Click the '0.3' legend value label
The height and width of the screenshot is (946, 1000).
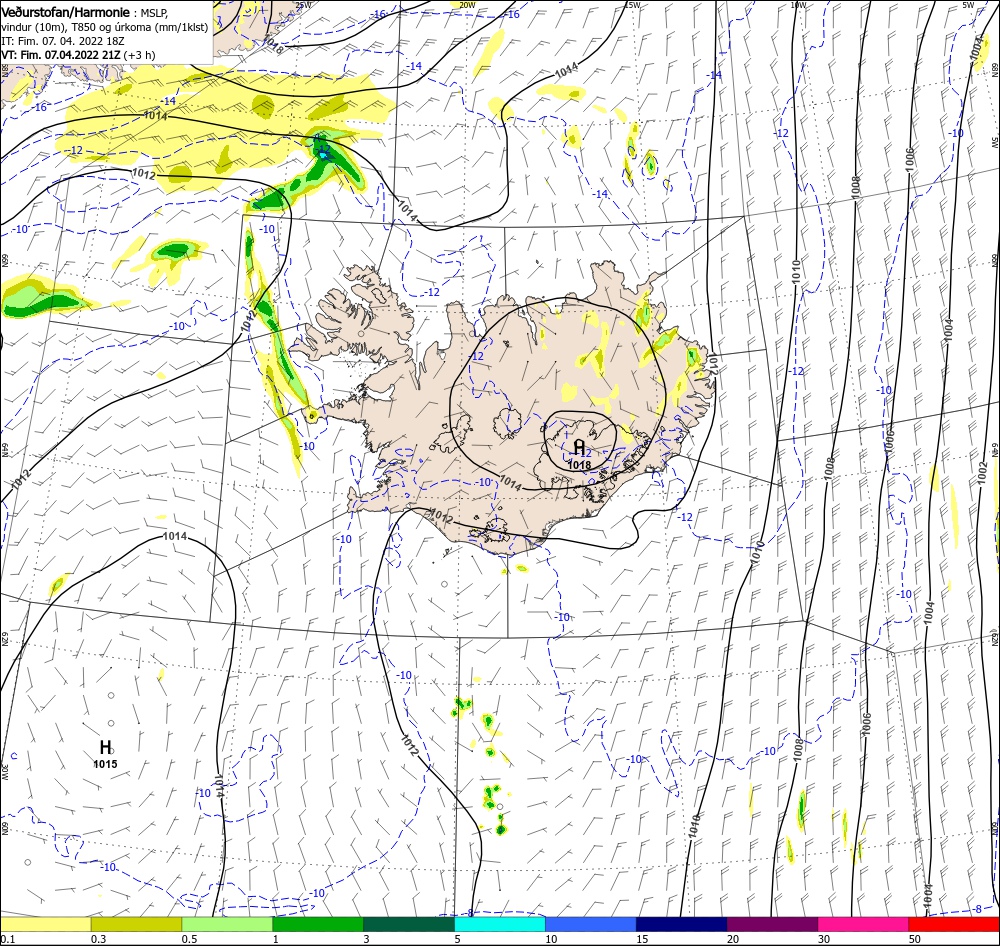point(99,939)
